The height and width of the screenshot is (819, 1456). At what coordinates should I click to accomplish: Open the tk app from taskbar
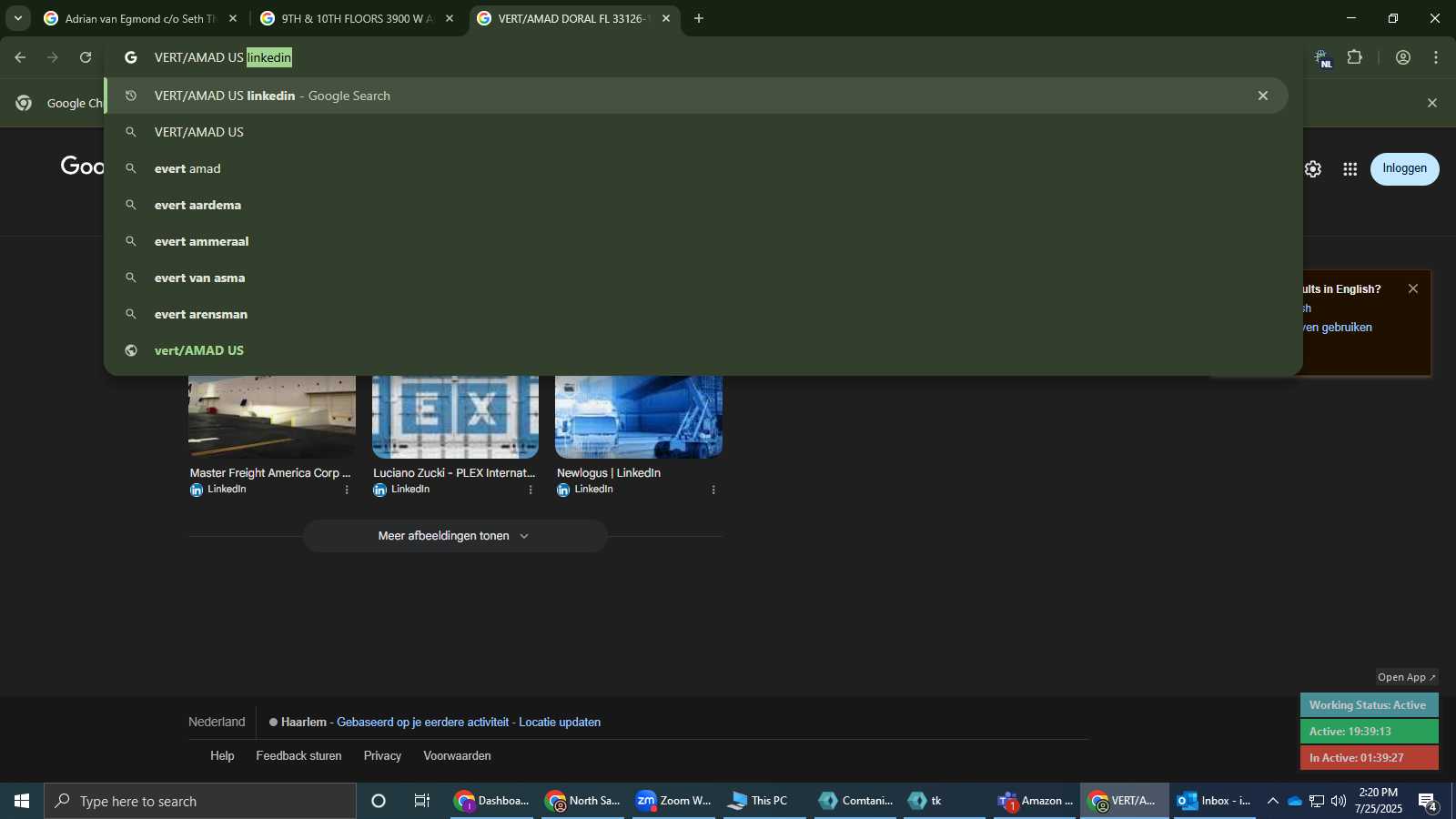click(x=945, y=801)
